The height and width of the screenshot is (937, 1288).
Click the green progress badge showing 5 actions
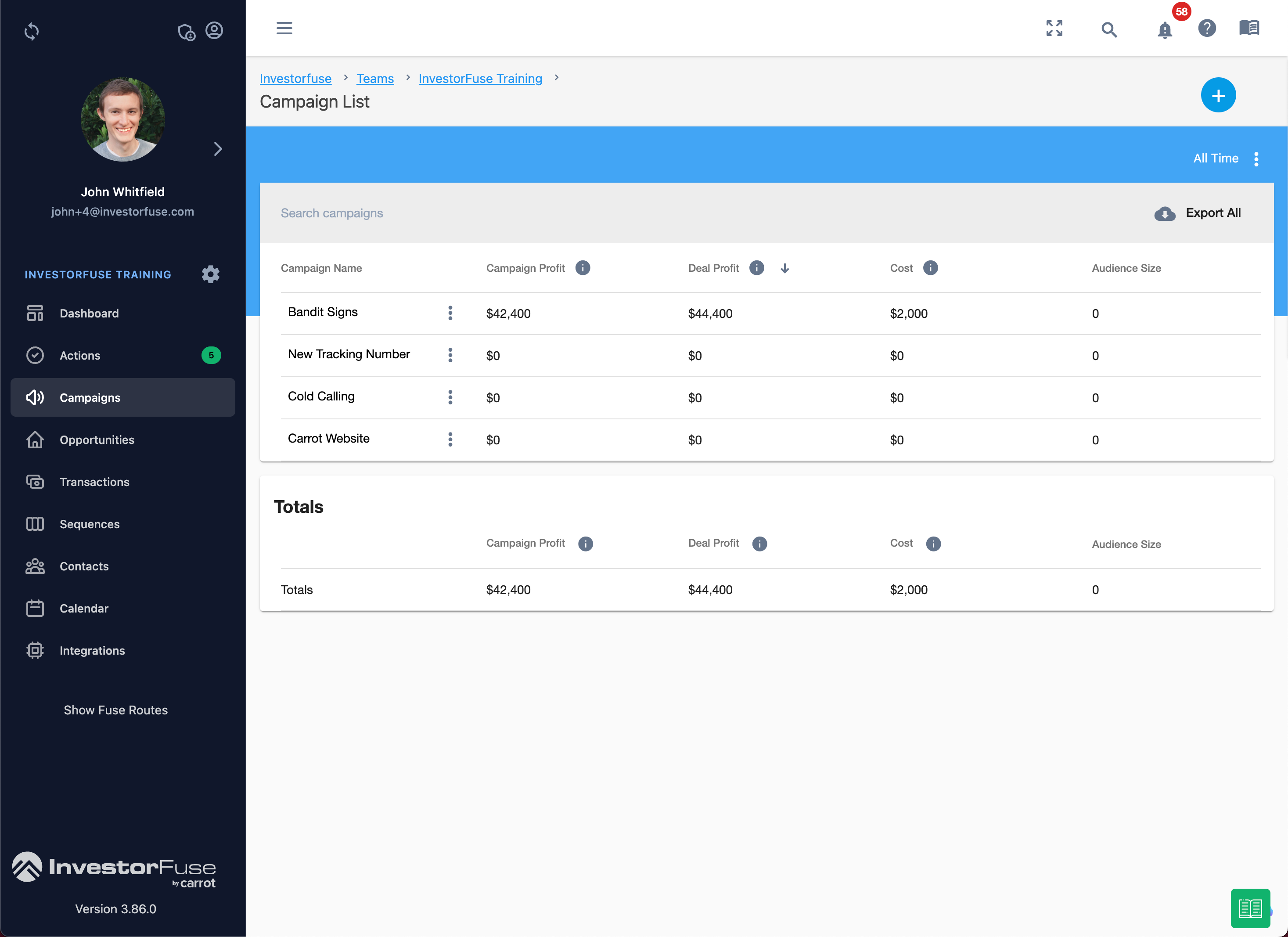pos(211,355)
